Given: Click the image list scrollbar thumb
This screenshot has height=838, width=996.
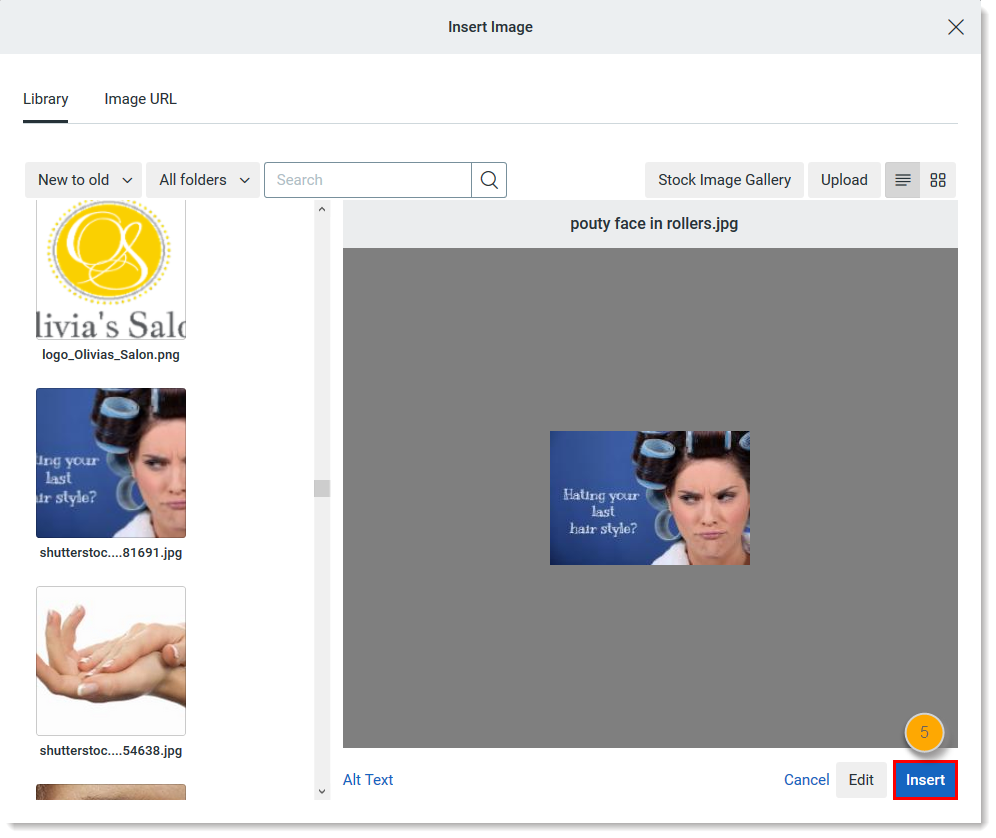Looking at the screenshot, I should 322,488.
